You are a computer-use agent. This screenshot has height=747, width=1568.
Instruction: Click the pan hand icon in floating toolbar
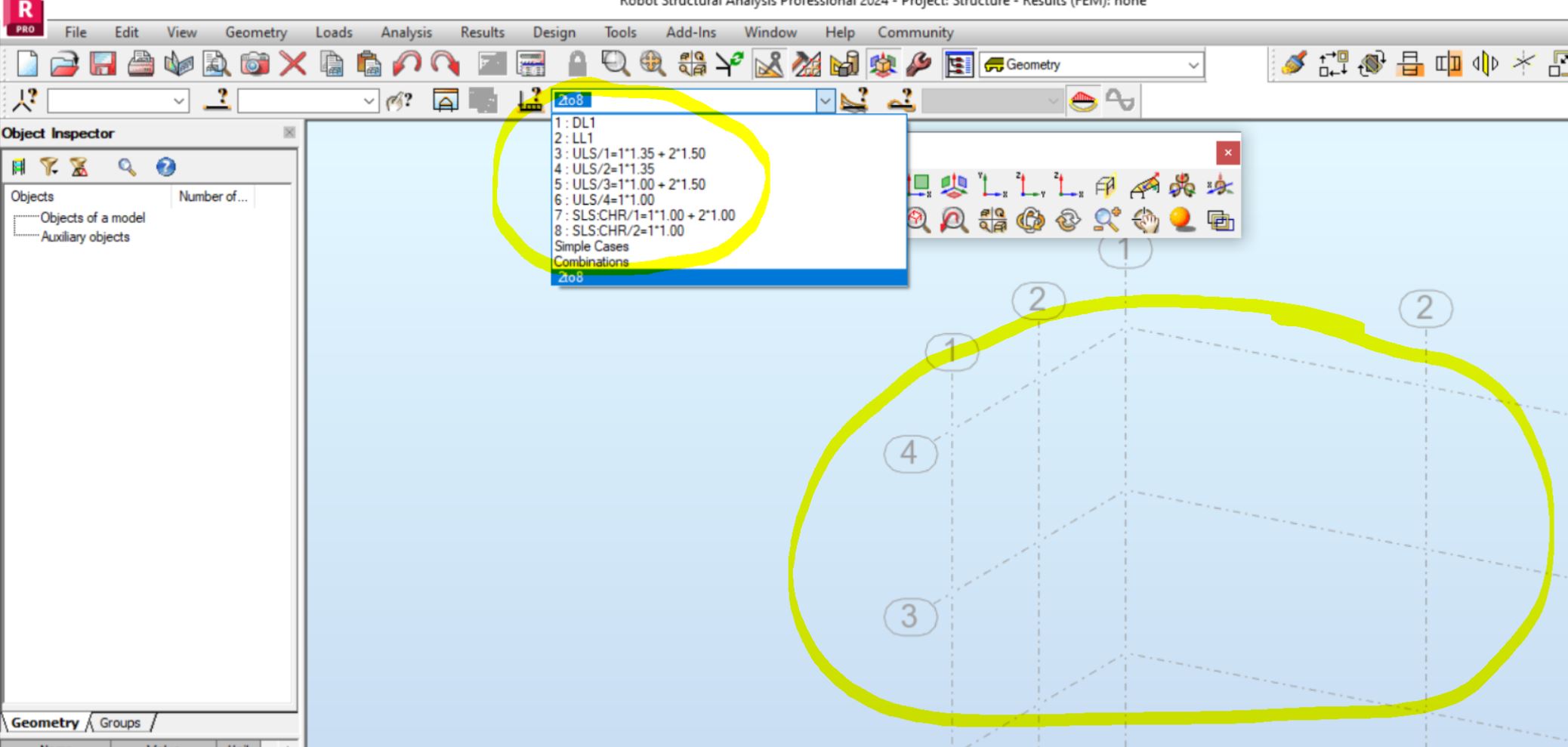[1145, 221]
